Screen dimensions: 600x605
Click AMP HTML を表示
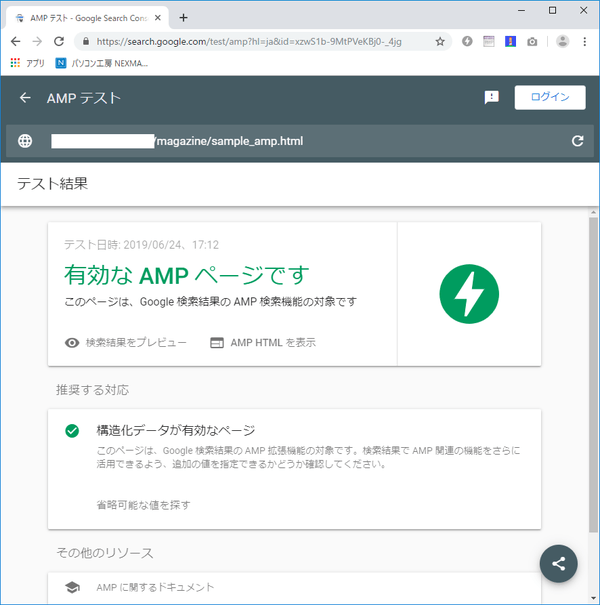(263, 343)
